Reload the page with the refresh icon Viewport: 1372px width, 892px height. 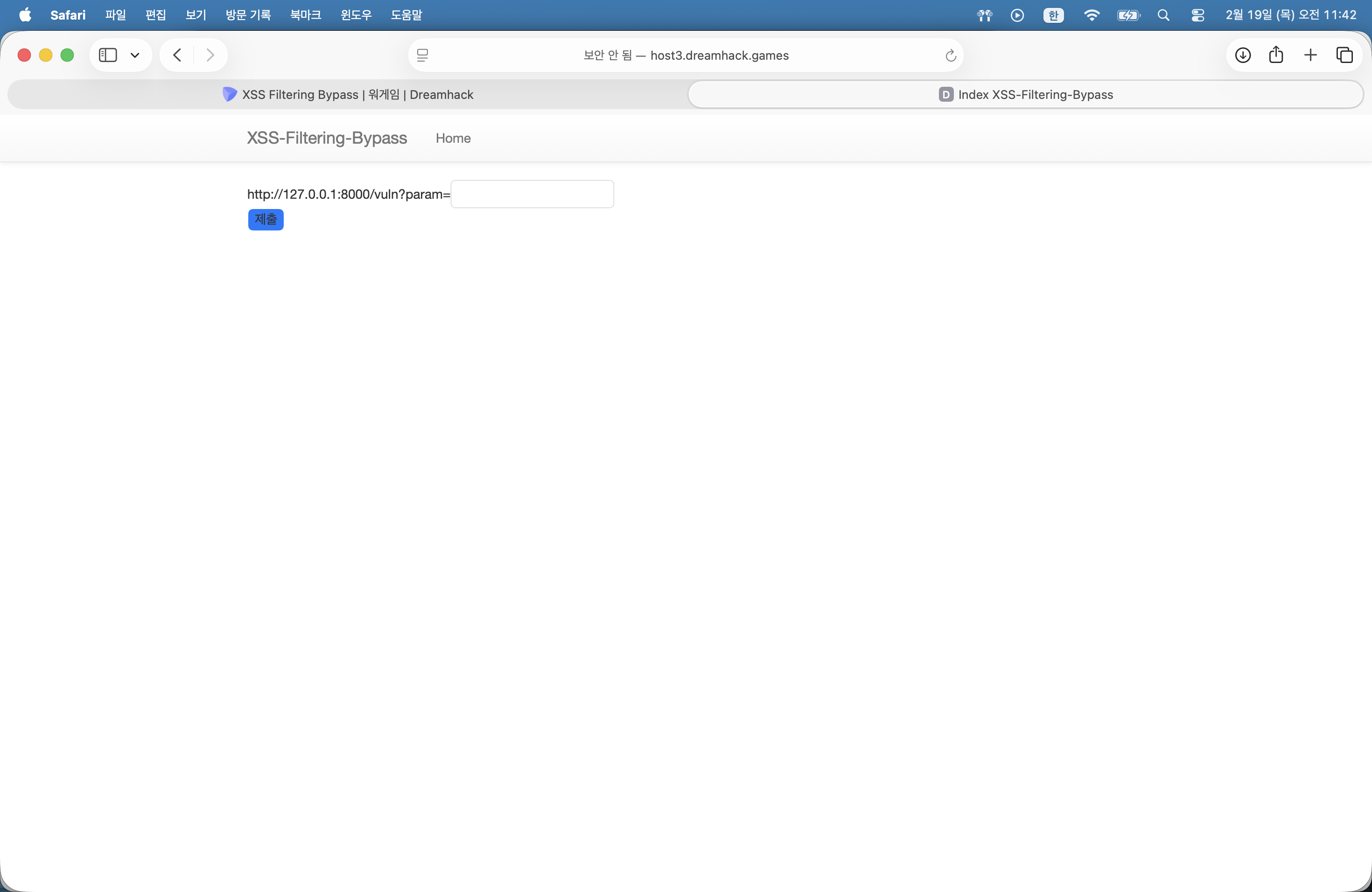(951, 56)
